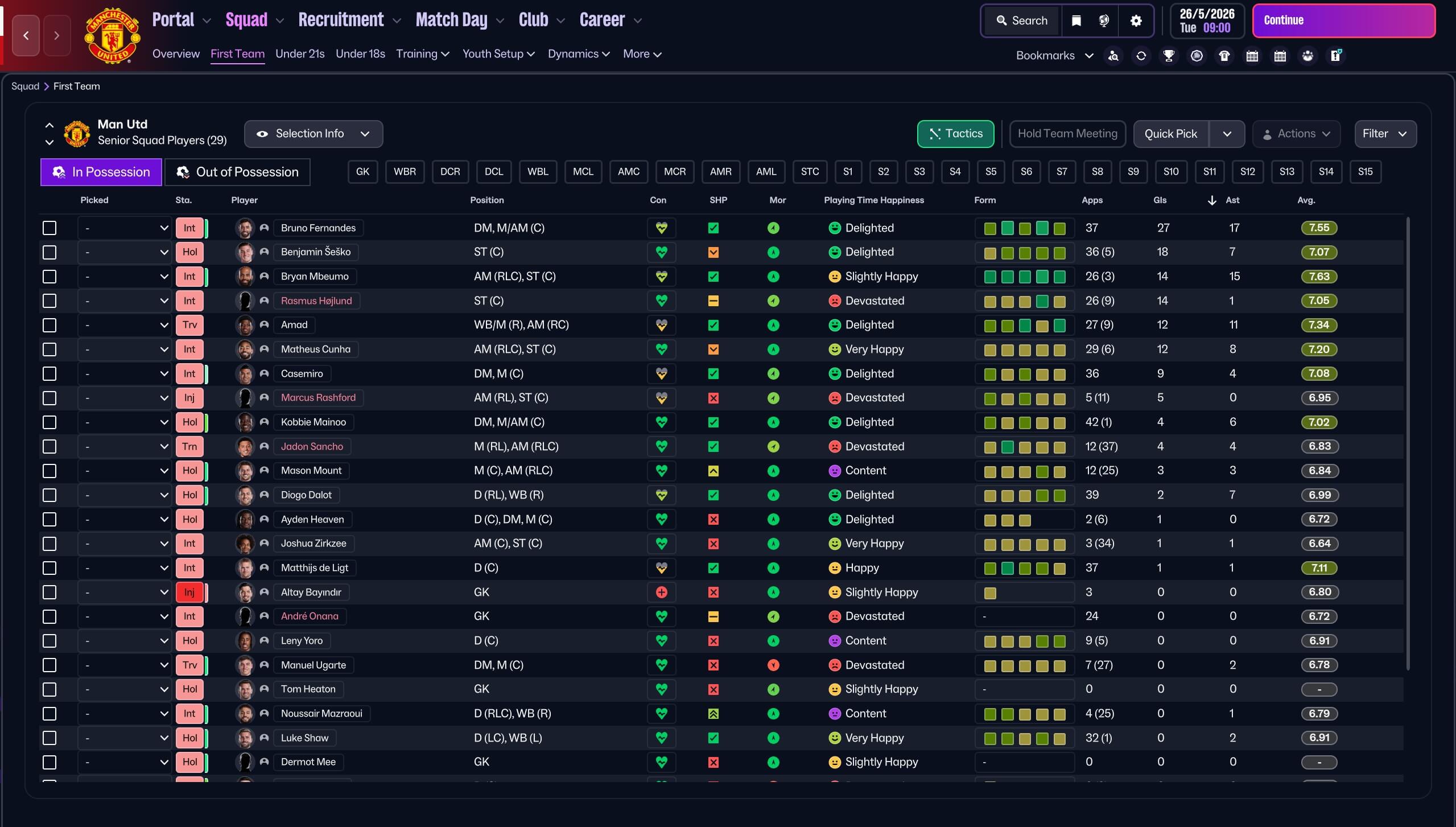Expand the Selection Info dropdown
Viewport: 1456px width, 827px height.
[x=313, y=134]
